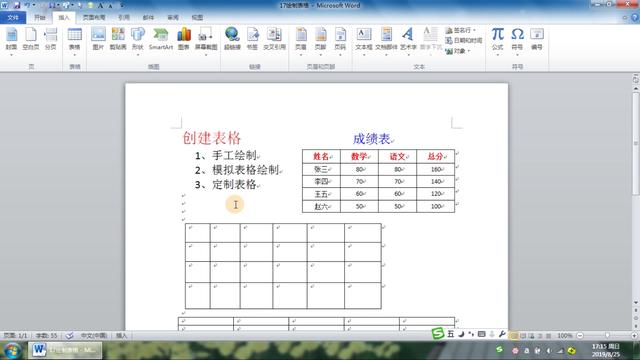Insert a number (编号)
640x360 pixels.
click(x=537, y=40)
